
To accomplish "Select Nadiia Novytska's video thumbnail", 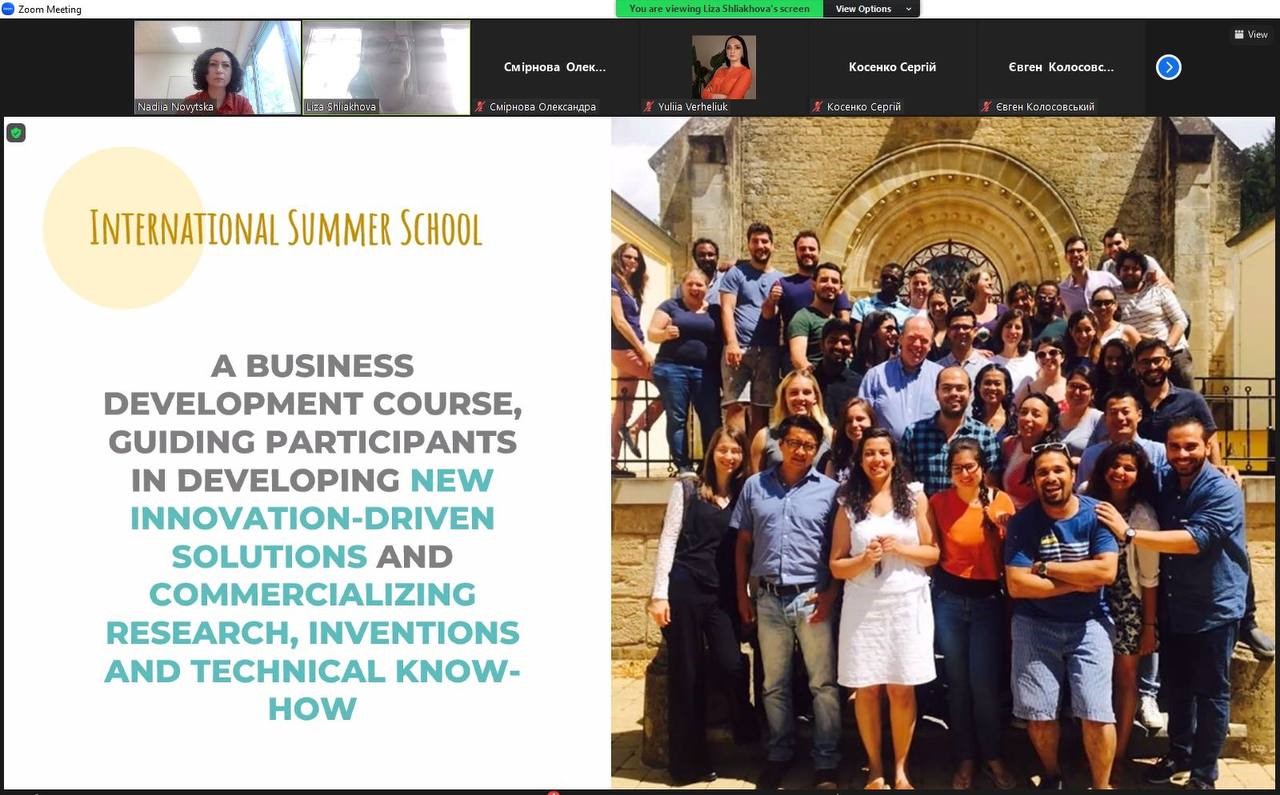I will pyautogui.click(x=217, y=67).
